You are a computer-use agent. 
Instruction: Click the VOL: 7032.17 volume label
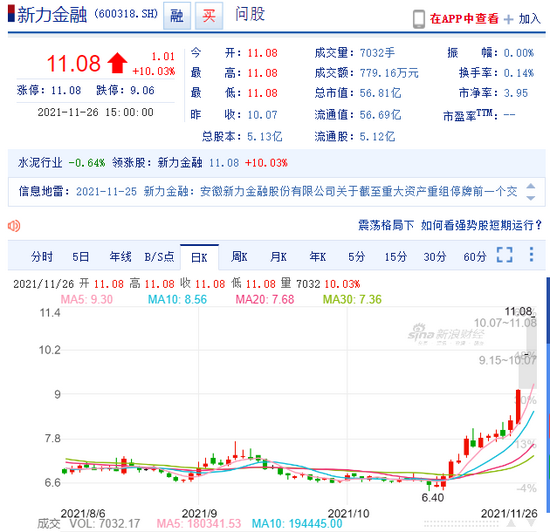[105, 524]
